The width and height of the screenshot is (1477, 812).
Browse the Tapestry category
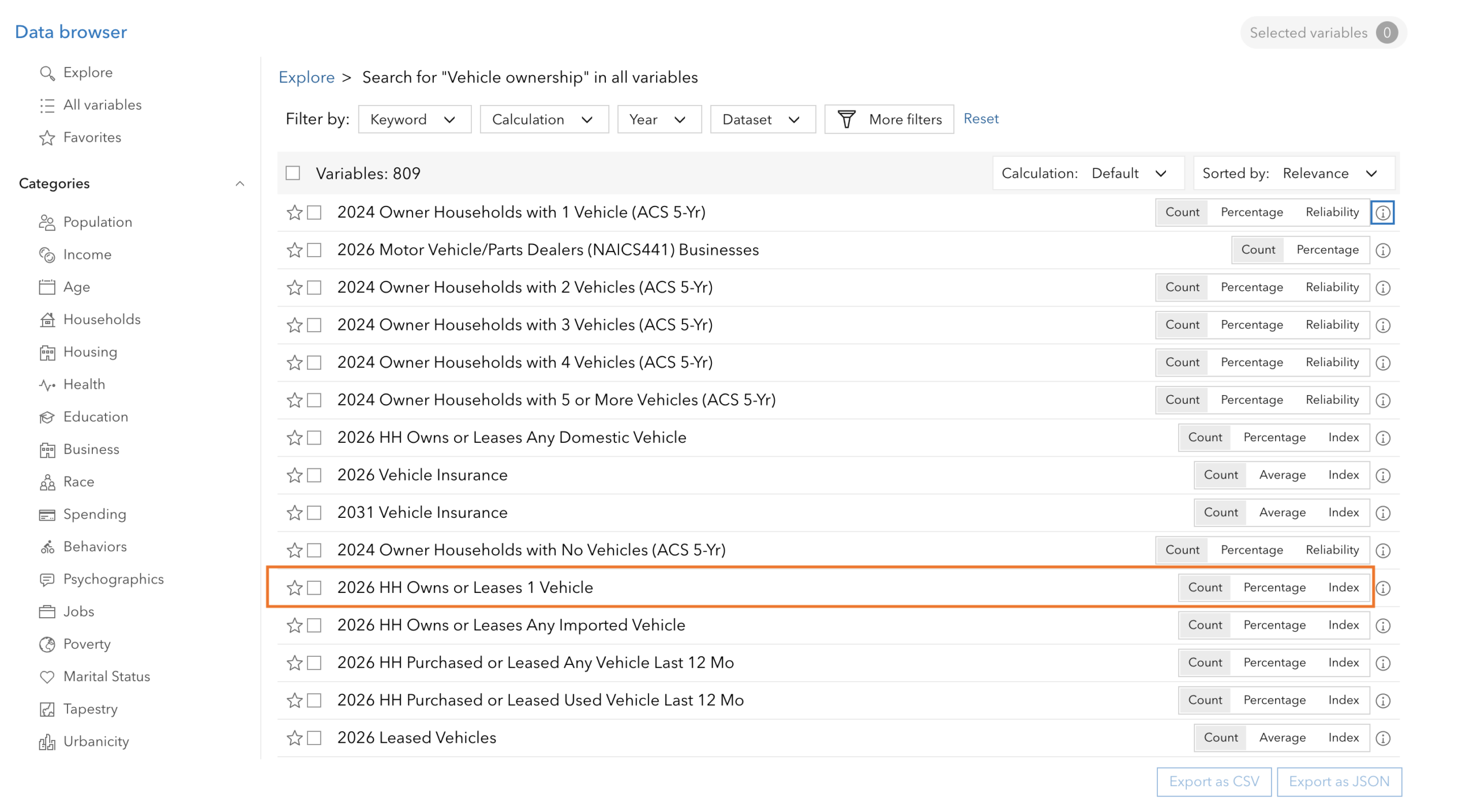(x=78, y=708)
